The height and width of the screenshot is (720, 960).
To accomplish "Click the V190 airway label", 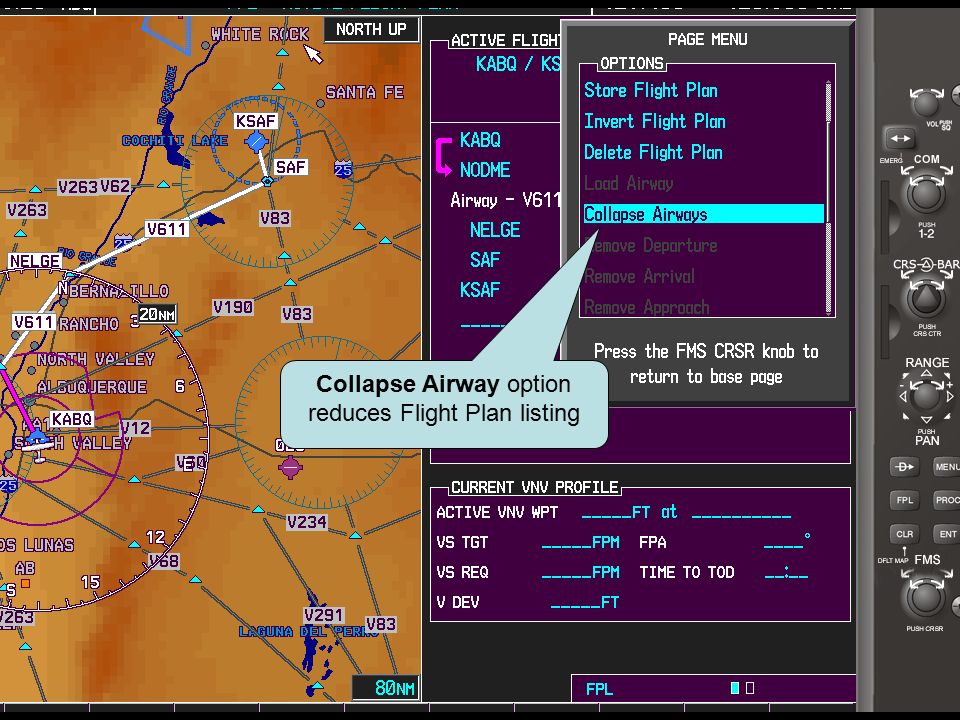I will [233, 307].
